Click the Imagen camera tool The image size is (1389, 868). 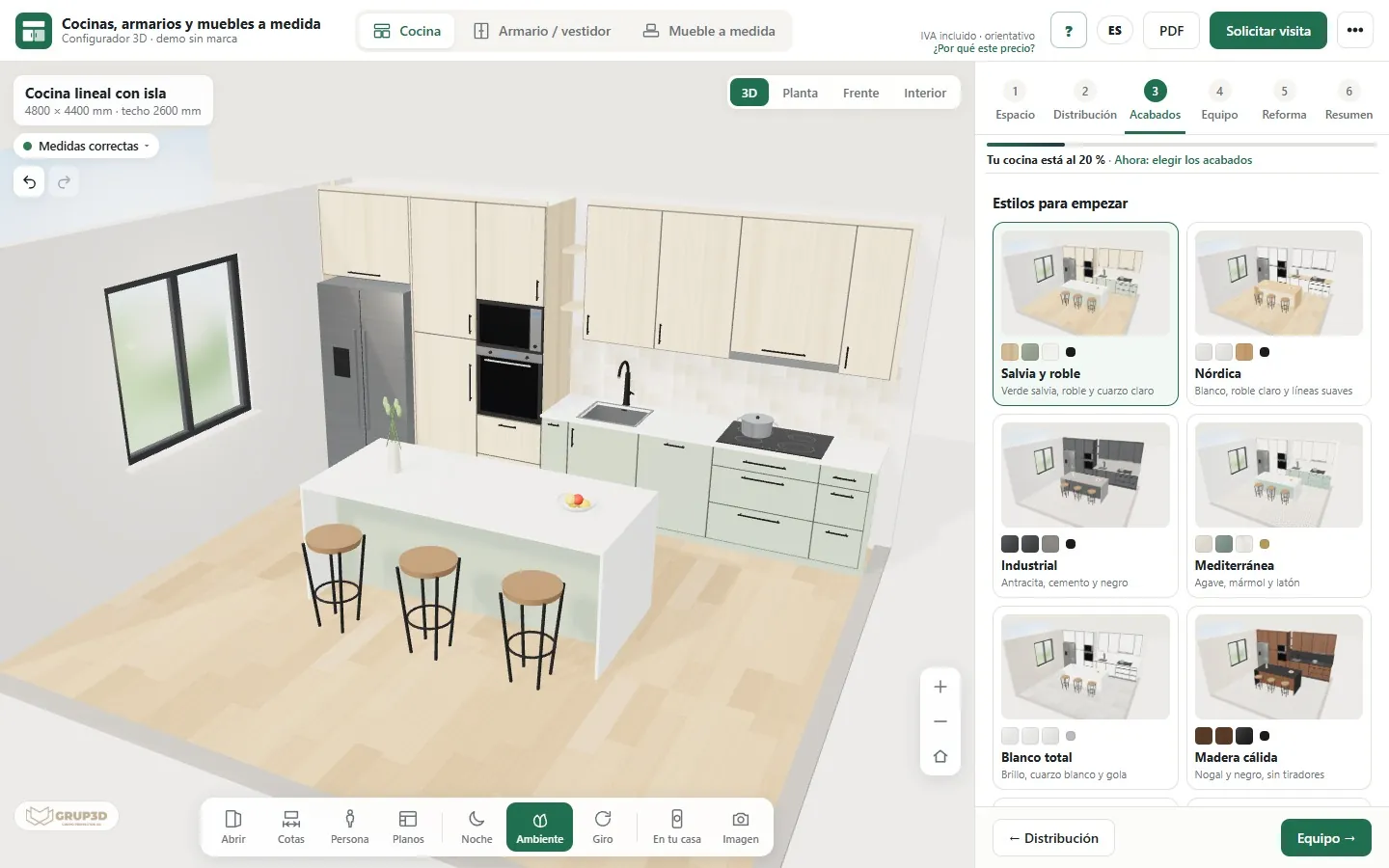[x=741, y=827]
